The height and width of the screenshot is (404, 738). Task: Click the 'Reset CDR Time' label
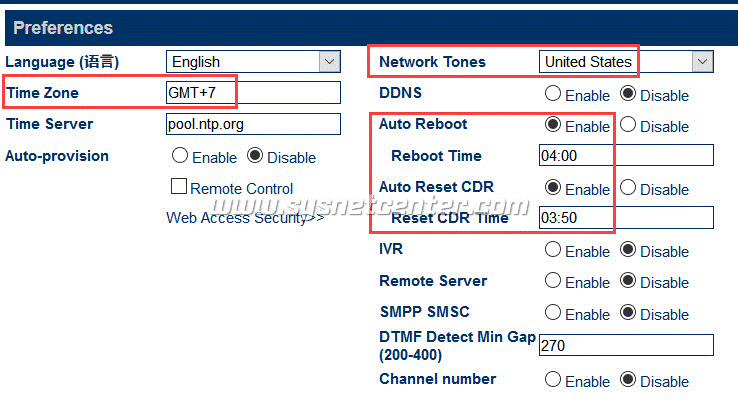[450, 218]
